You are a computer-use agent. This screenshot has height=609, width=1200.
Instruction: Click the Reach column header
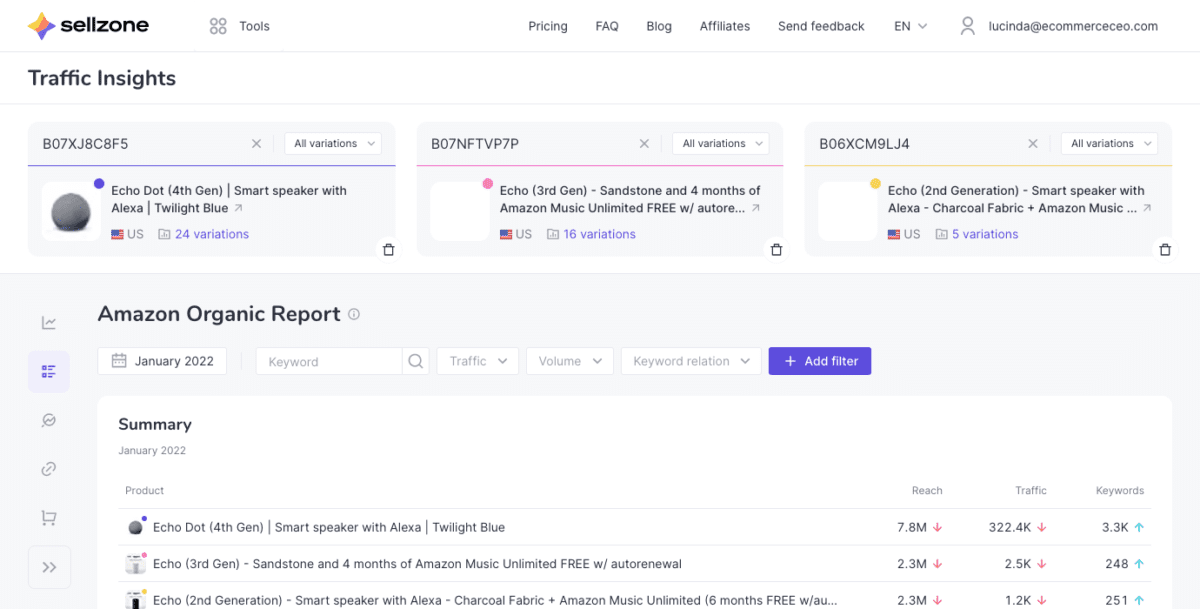pos(927,490)
